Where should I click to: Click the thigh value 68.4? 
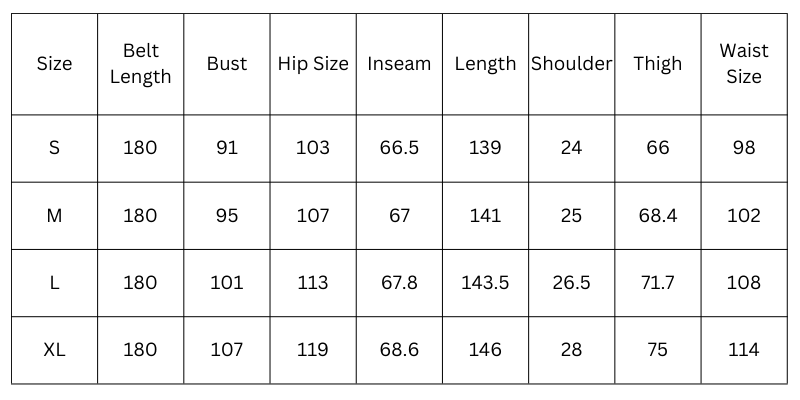[657, 216]
